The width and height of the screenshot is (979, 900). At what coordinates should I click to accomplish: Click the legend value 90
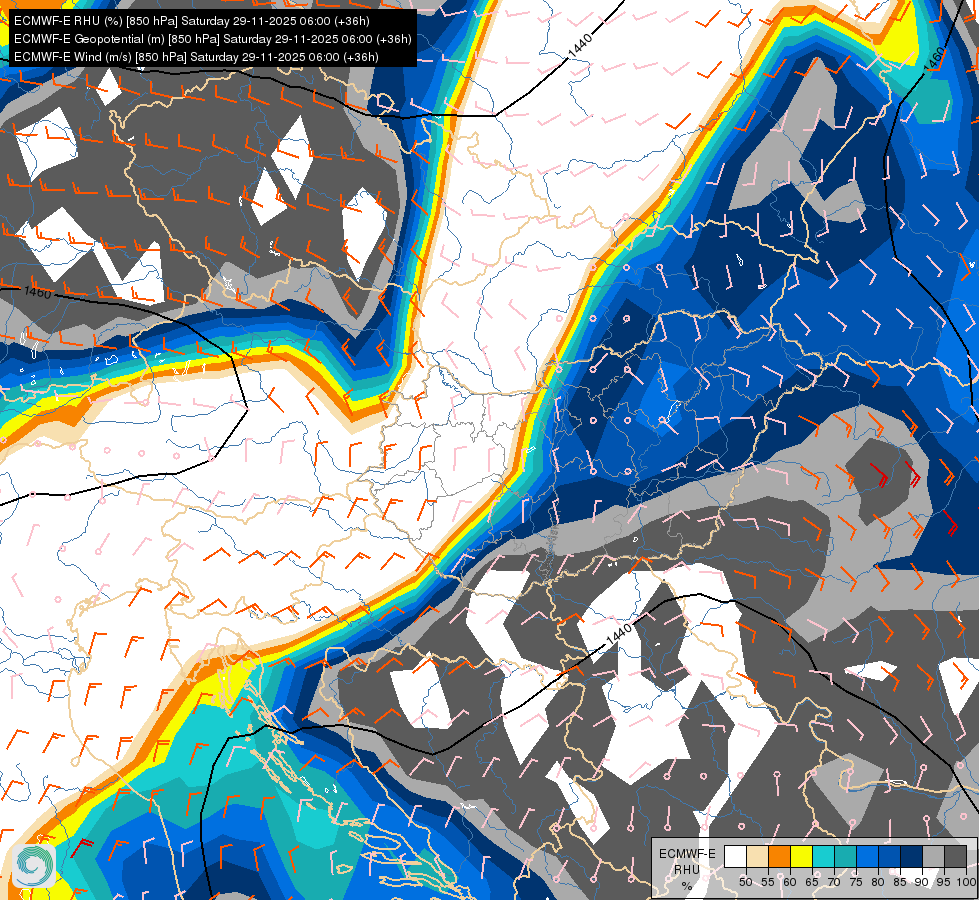coord(922,882)
